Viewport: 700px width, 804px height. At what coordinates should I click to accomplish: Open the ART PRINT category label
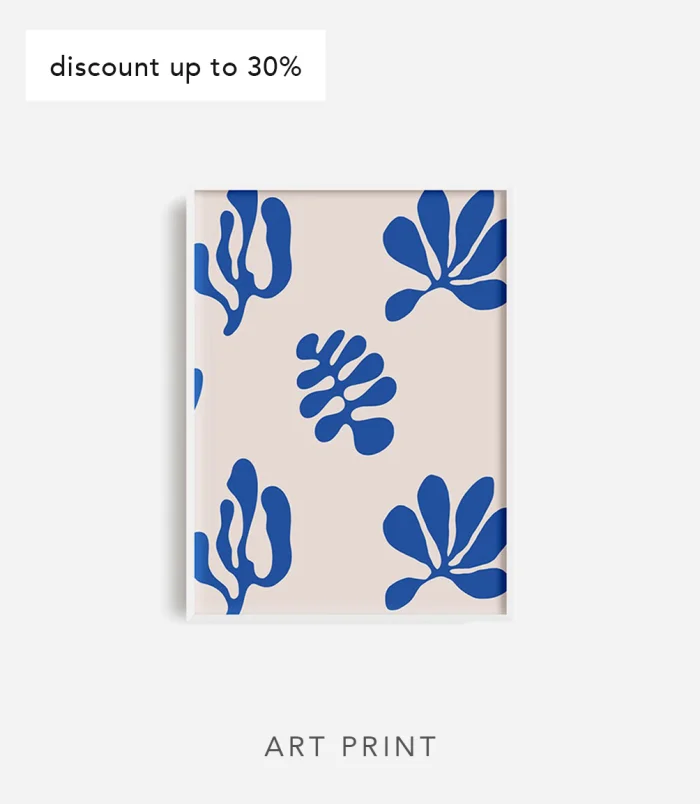[351, 747]
